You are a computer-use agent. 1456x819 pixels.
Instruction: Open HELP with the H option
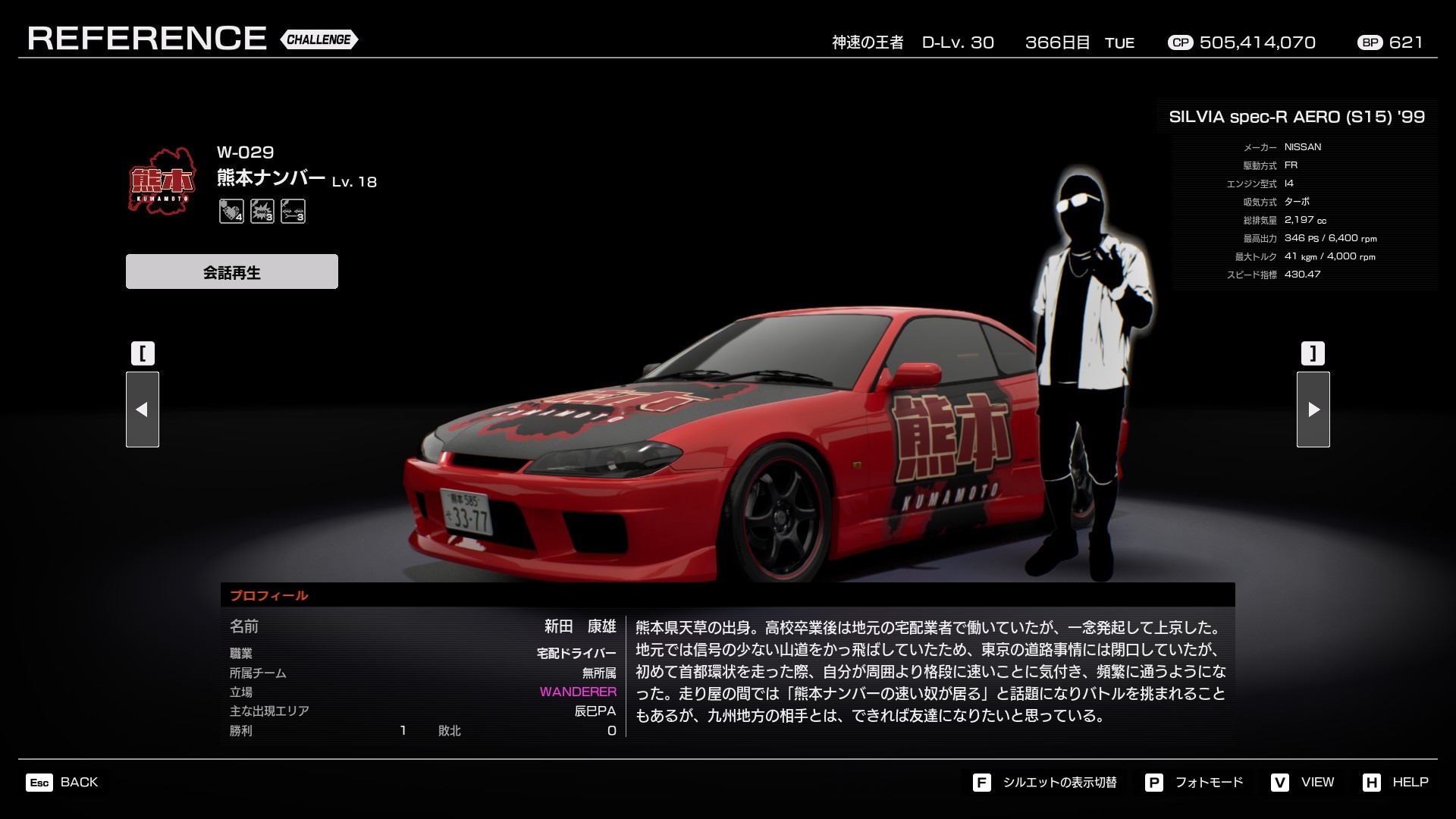(1395, 782)
